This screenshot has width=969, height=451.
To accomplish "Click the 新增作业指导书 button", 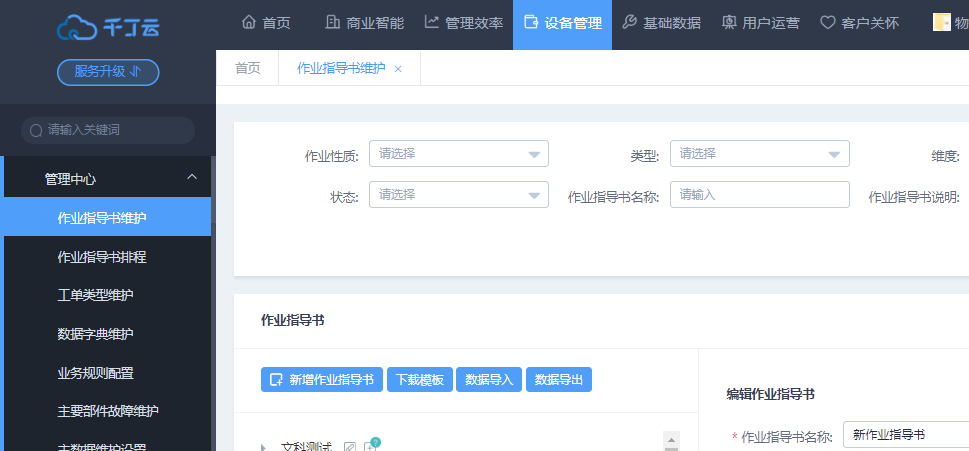I will click(322, 379).
